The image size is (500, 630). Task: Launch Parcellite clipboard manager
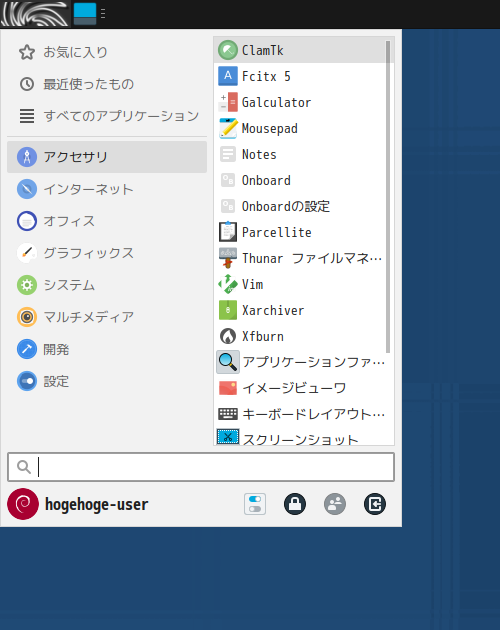pyautogui.click(x=303, y=232)
